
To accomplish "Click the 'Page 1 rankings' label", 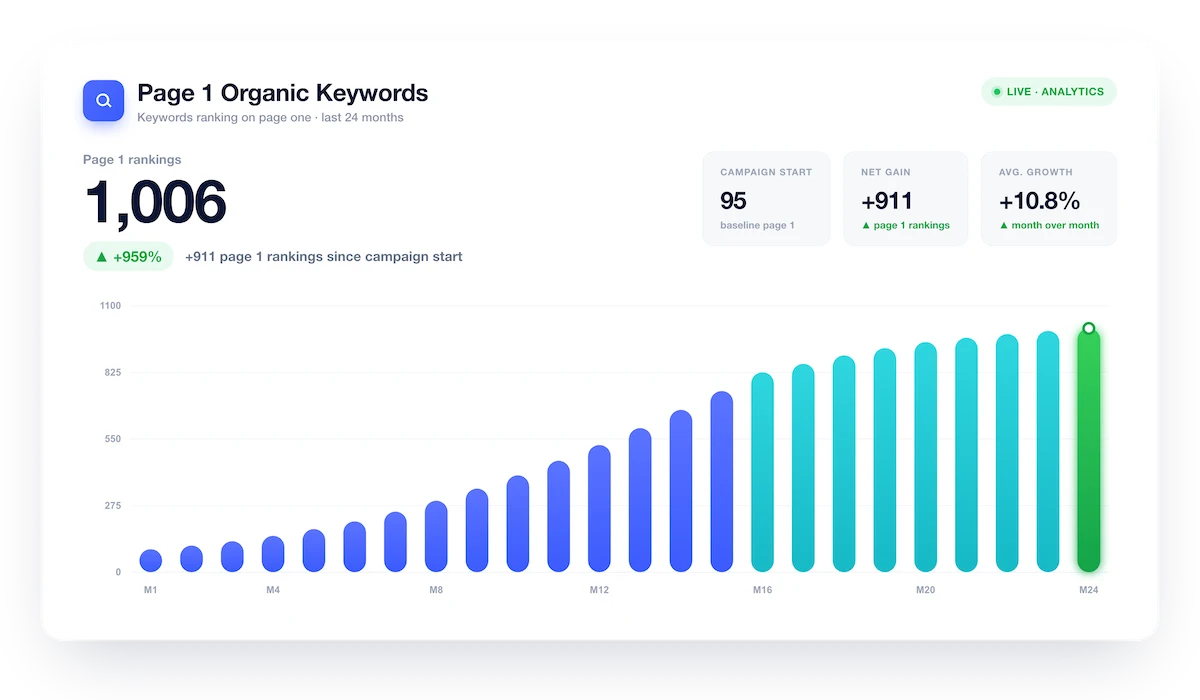I will point(132,159).
